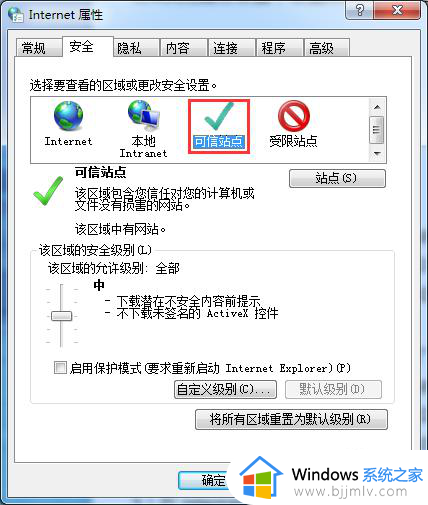
Task: Switch to the 常规 tab
Action: 33,48
